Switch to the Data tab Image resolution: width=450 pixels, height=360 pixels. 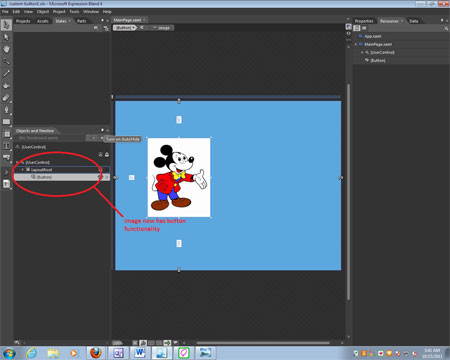pyautogui.click(x=414, y=21)
